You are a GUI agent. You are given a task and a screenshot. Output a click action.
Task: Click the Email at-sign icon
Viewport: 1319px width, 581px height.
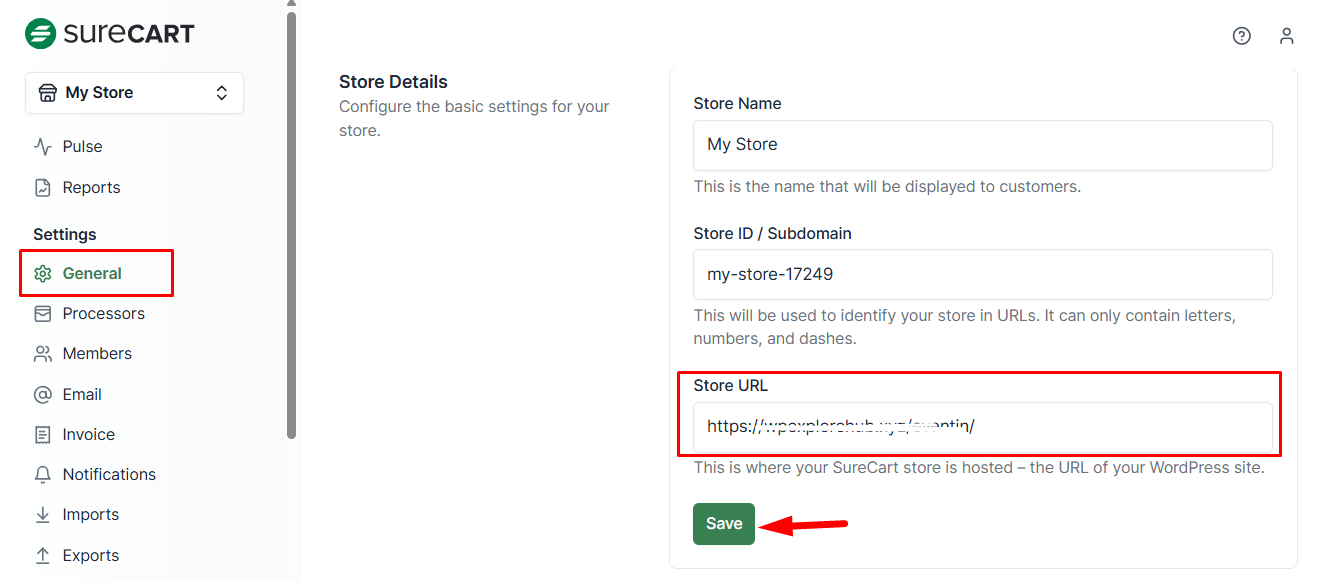click(x=42, y=395)
